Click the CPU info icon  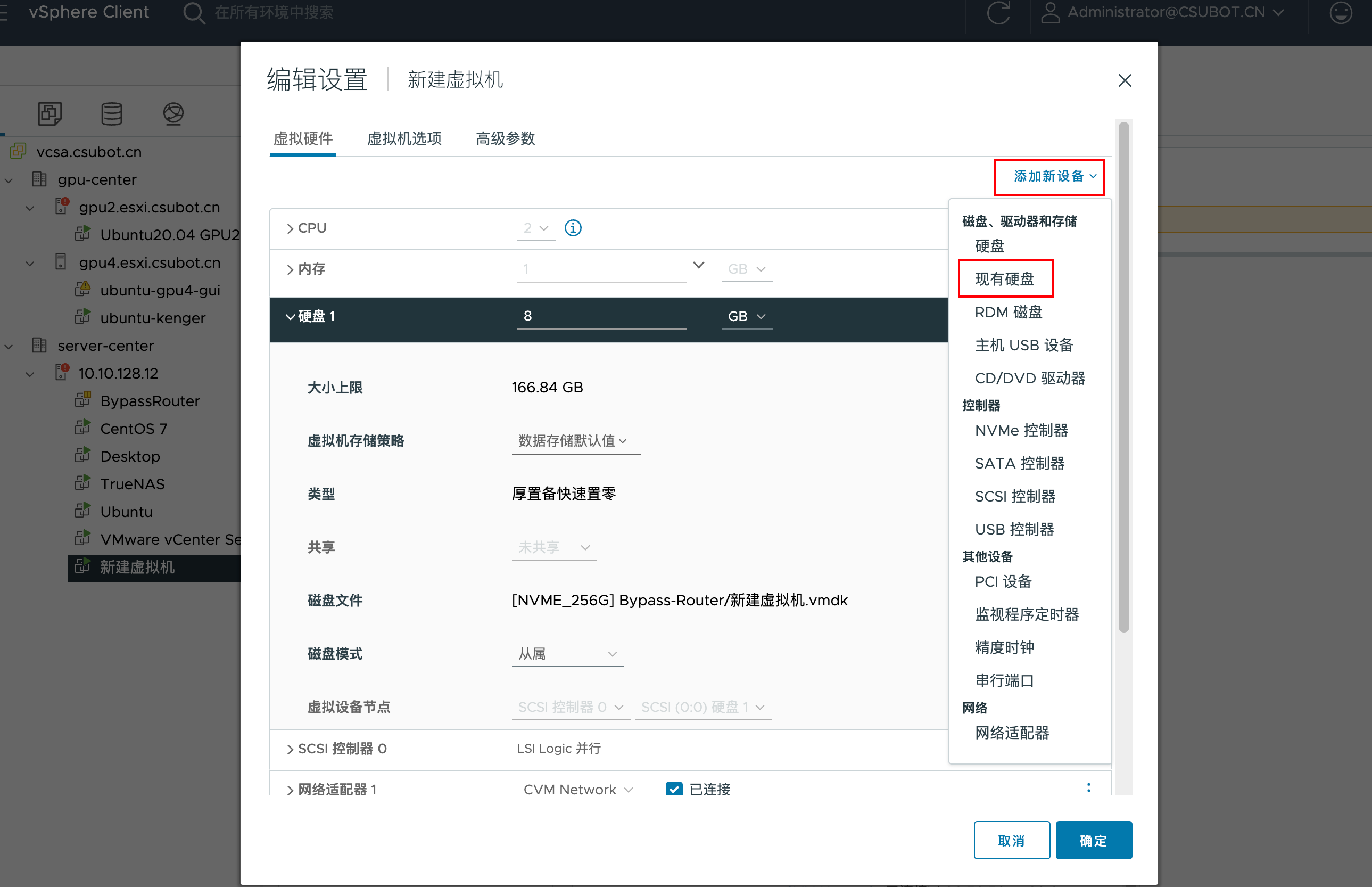pyautogui.click(x=572, y=228)
